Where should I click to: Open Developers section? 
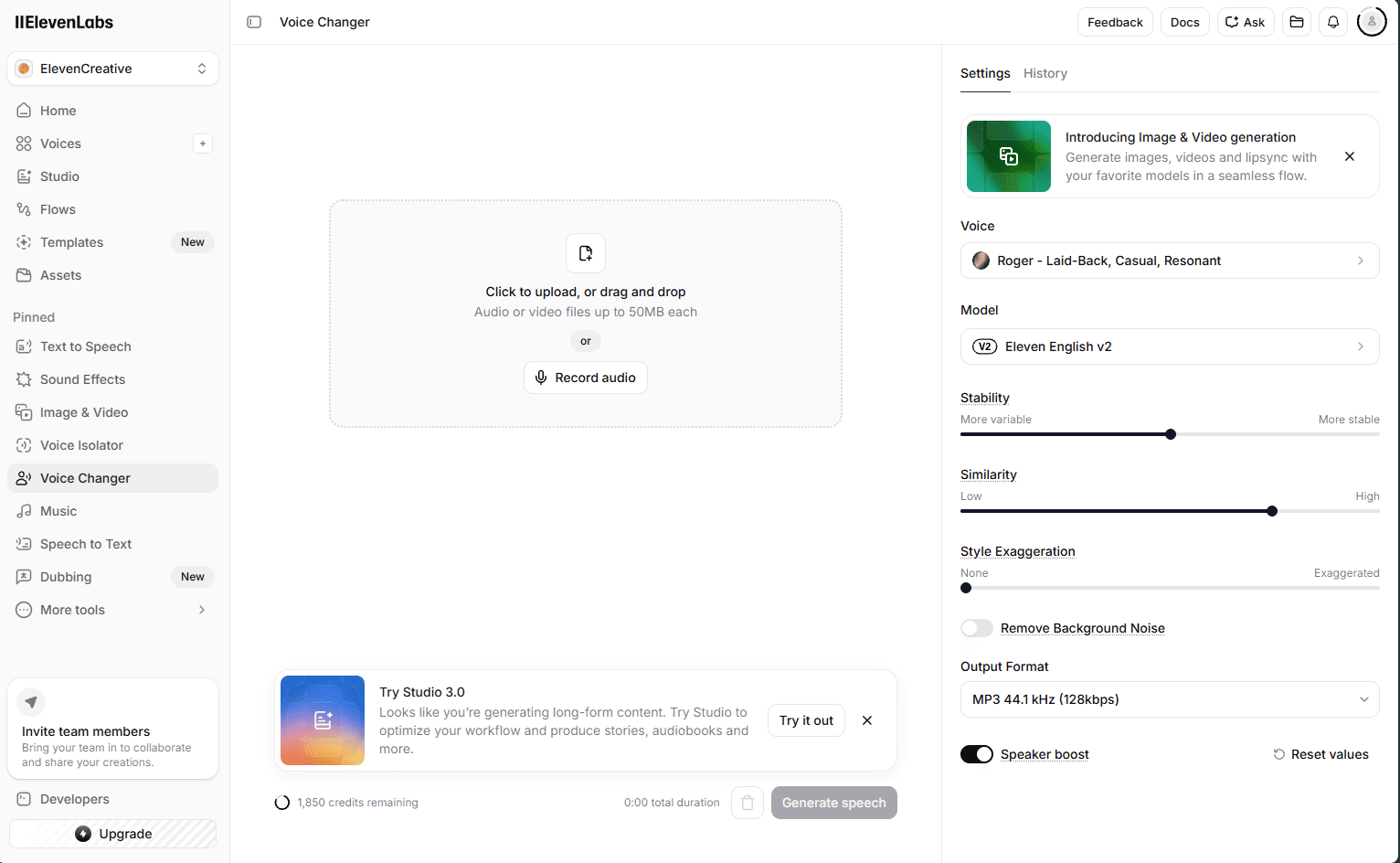point(112,799)
